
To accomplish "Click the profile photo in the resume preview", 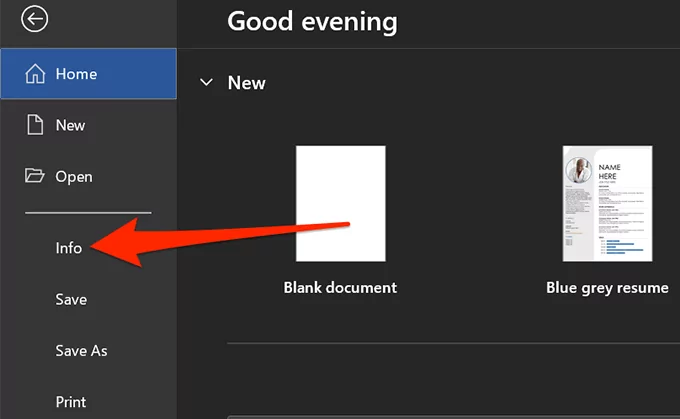I will click(x=580, y=172).
